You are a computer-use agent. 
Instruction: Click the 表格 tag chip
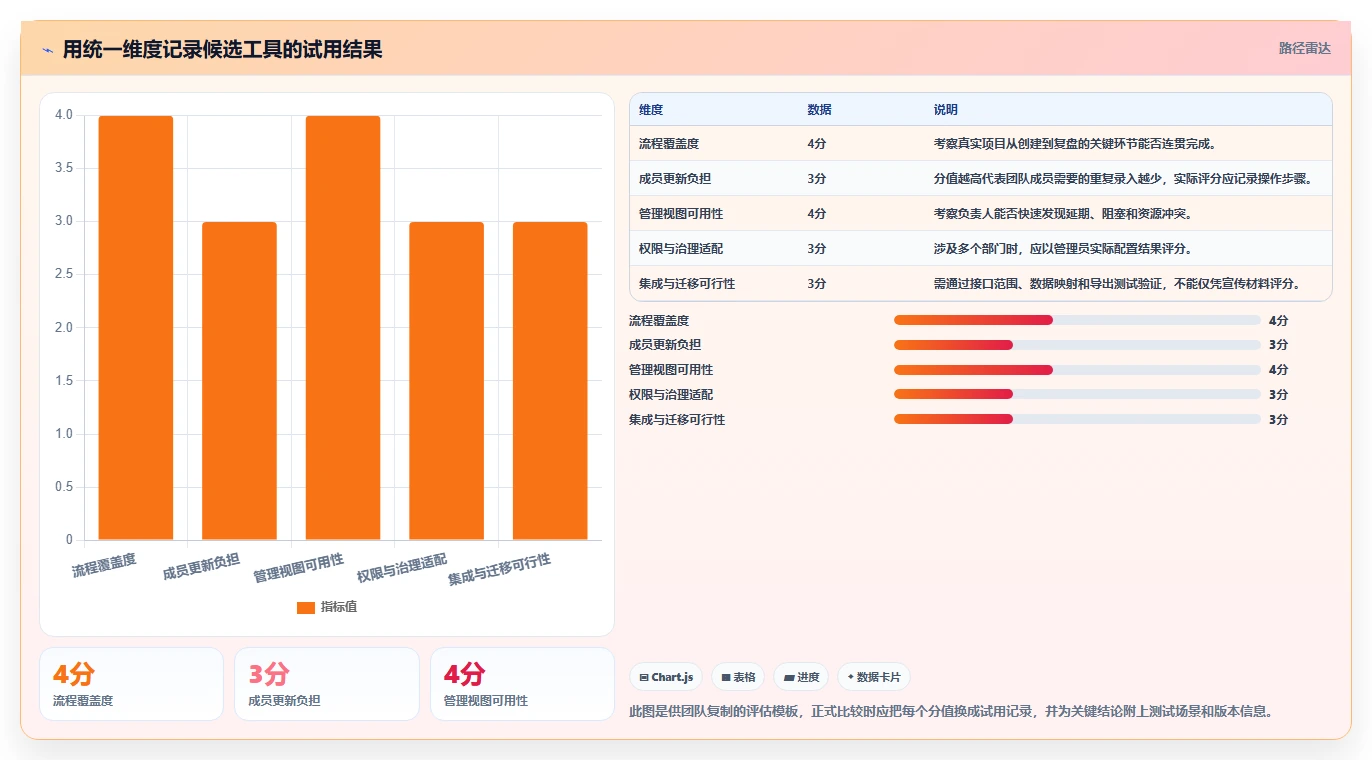pyautogui.click(x=738, y=677)
